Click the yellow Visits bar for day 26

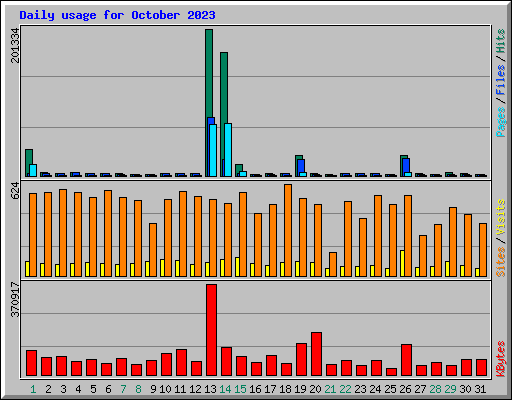pos(403,263)
